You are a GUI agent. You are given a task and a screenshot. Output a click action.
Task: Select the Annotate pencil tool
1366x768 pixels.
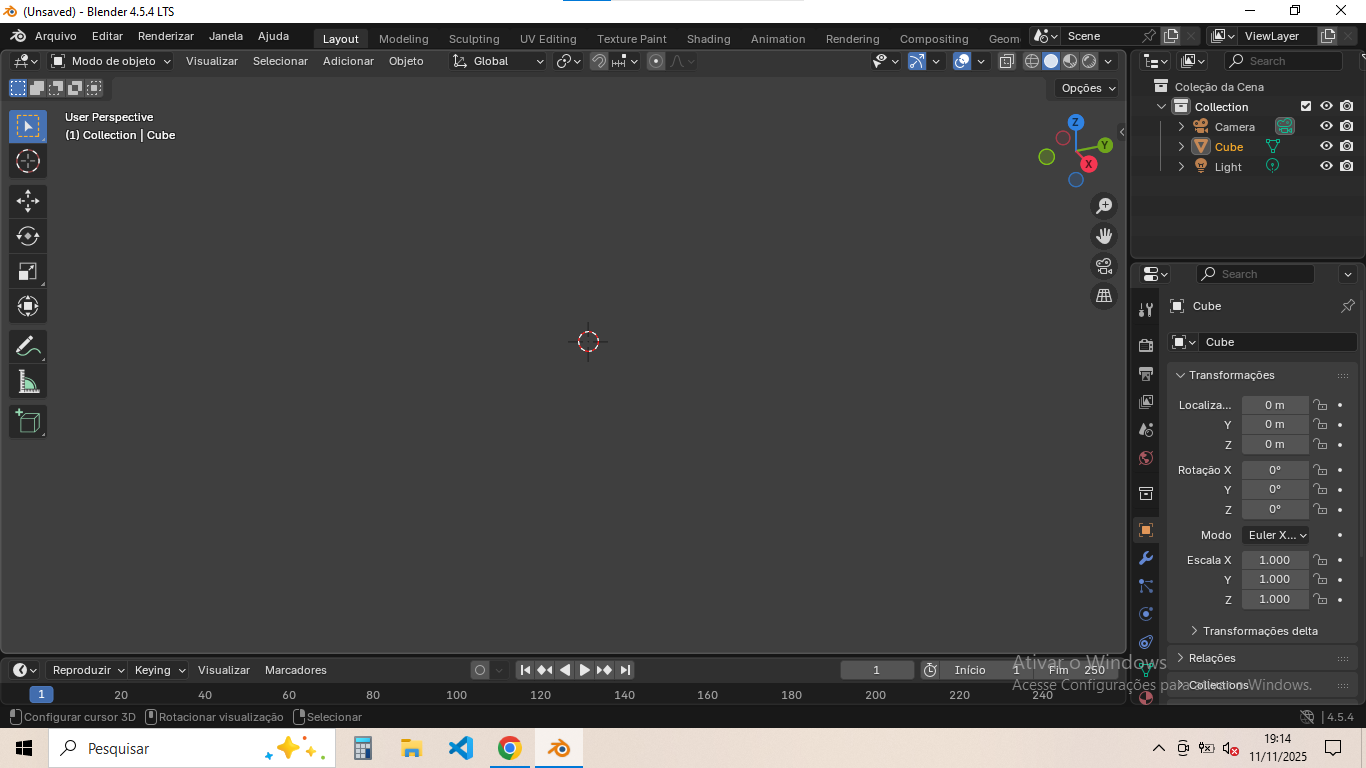pos(28,347)
